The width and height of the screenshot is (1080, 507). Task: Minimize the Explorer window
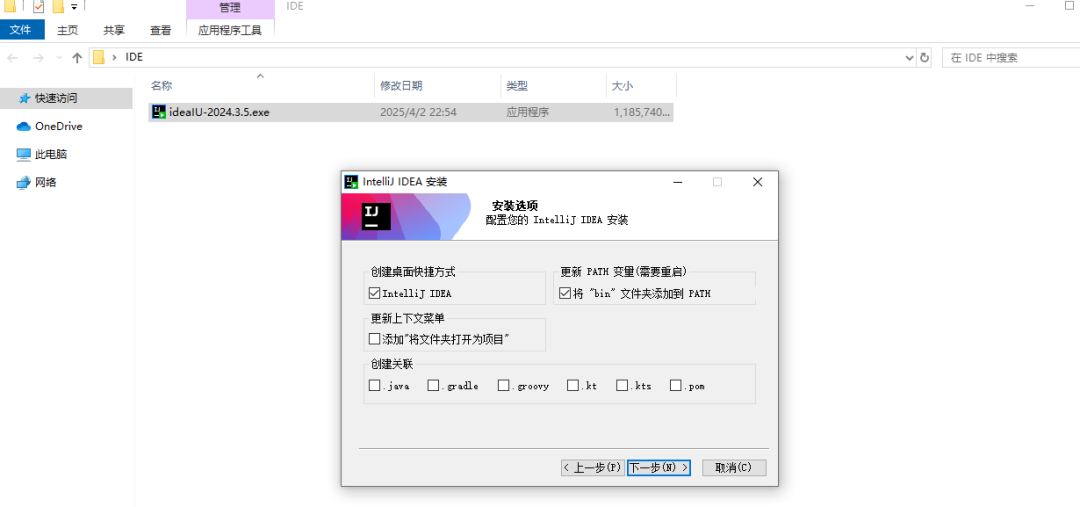click(1028, 6)
